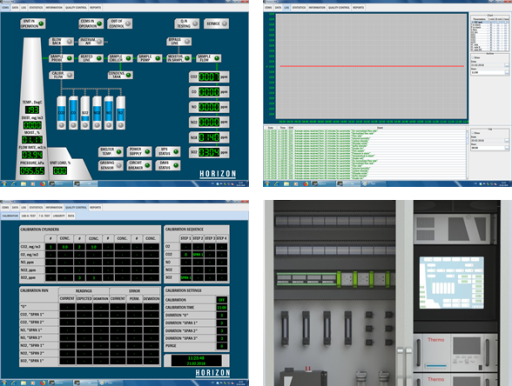Viewport: 512px width, 386px height.
Task: Open Log filter panel Date dropdown
Action: pos(507,140)
